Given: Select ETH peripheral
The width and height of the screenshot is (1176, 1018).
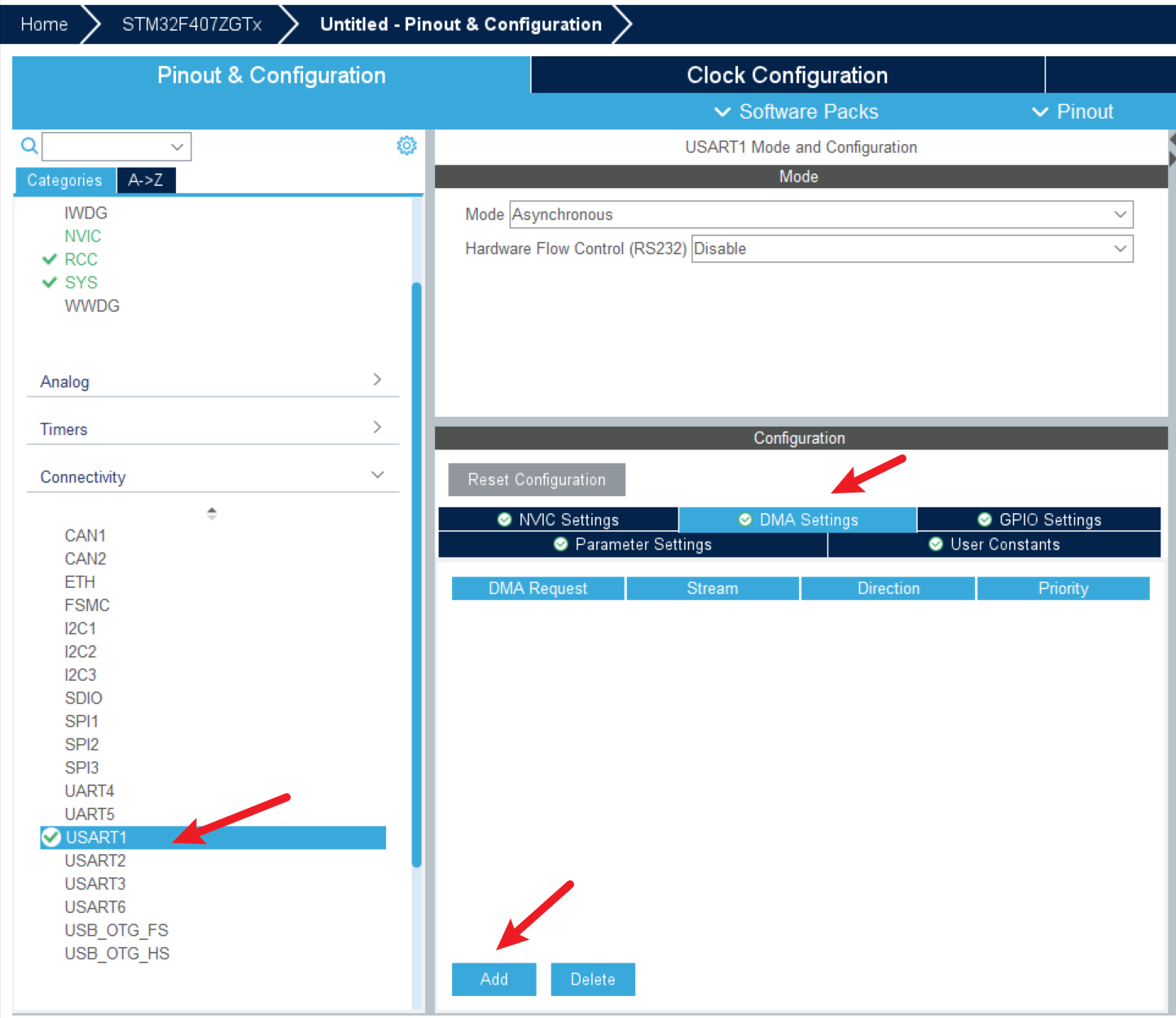Looking at the screenshot, I should click(x=80, y=581).
